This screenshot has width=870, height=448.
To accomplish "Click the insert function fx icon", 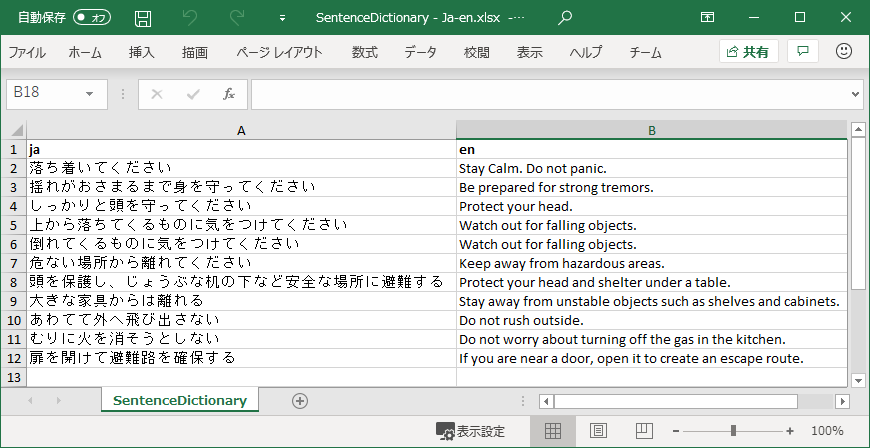I will [229, 94].
